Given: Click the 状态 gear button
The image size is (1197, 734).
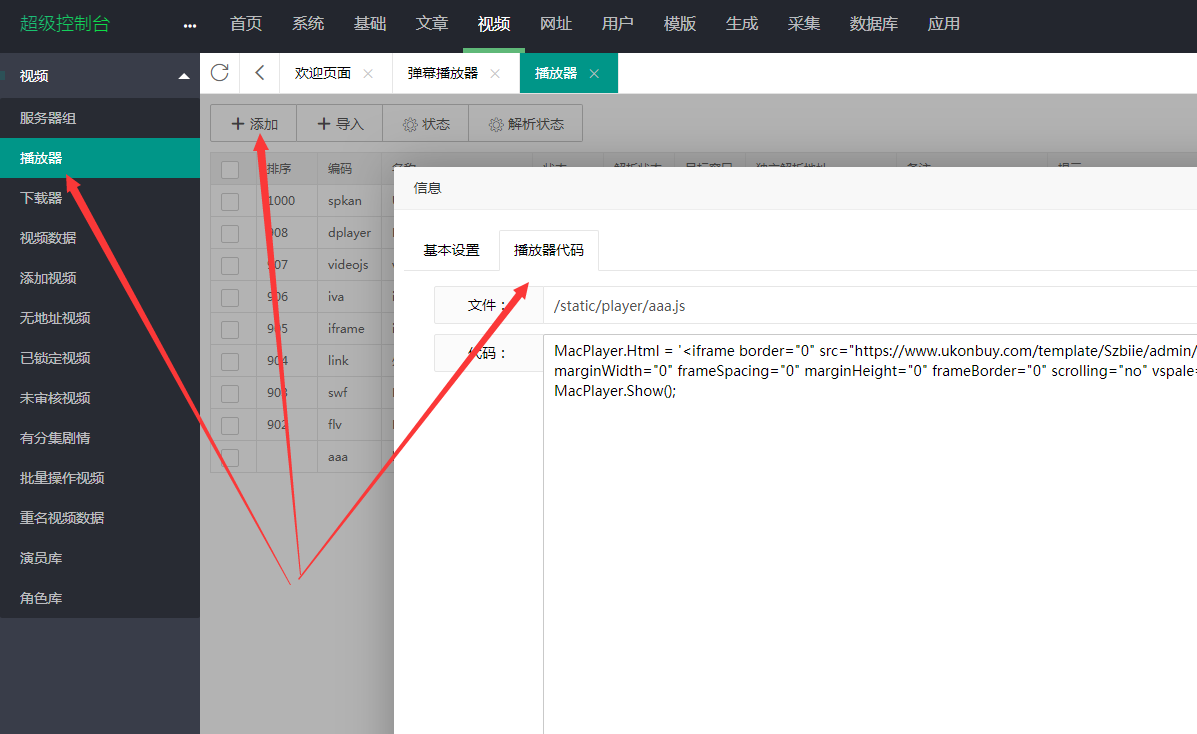Looking at the screenshot, I should 426,124.
